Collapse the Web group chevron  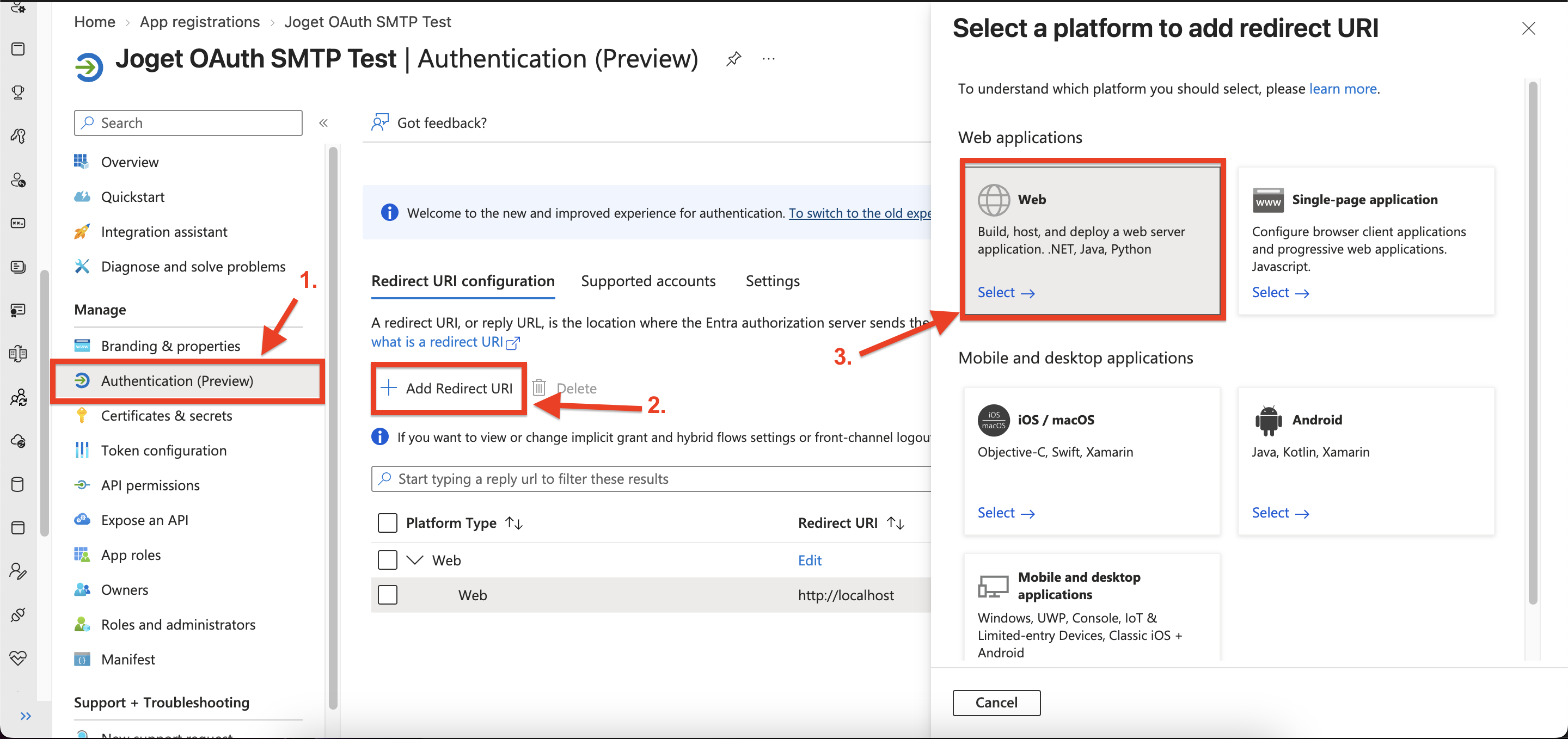coord(414,559)
